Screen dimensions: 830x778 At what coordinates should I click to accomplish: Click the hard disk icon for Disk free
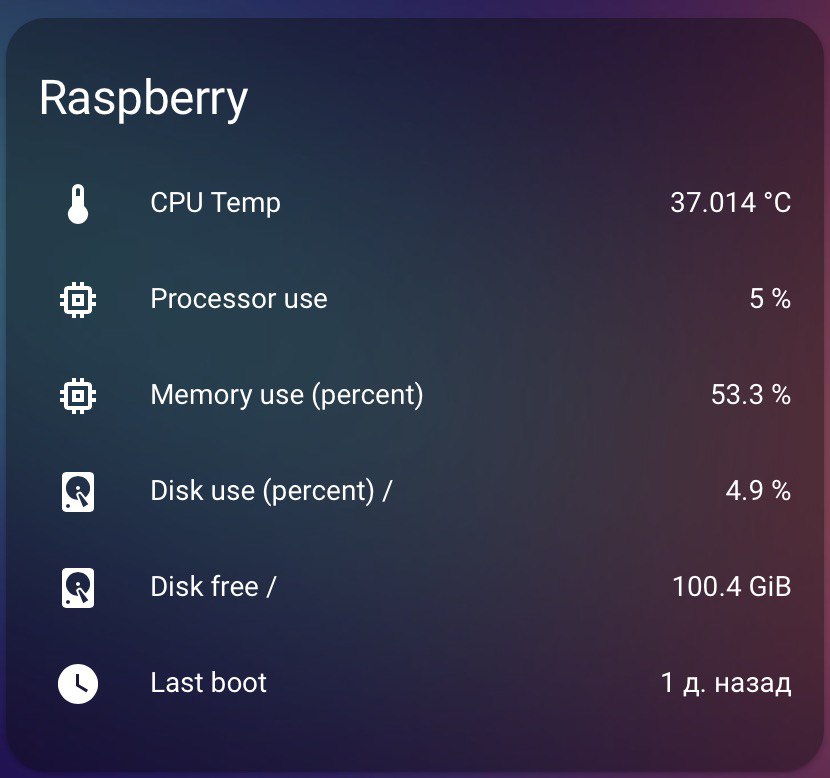click(x=78, y=587)
